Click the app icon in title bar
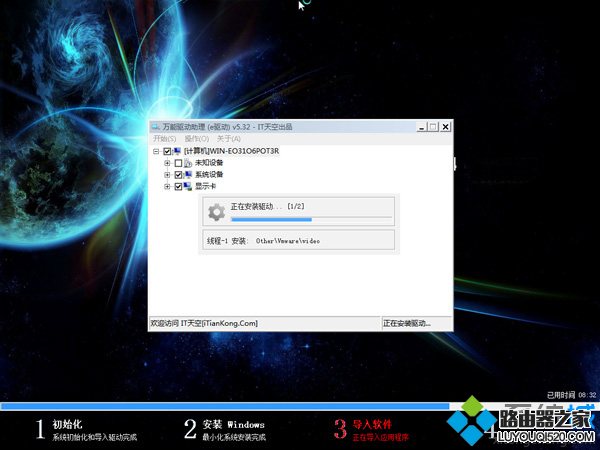Screen dimensions: 600x450 click(156, 127)
